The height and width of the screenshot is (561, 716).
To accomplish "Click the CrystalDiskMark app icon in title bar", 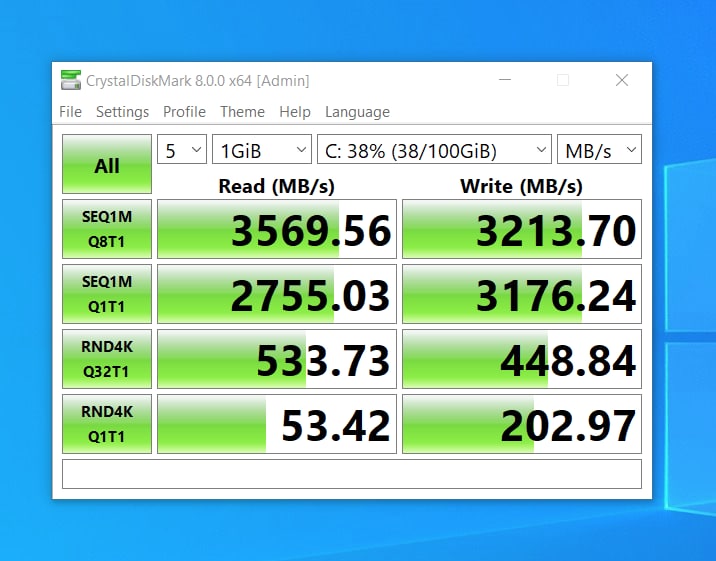I will coord(71,80).
